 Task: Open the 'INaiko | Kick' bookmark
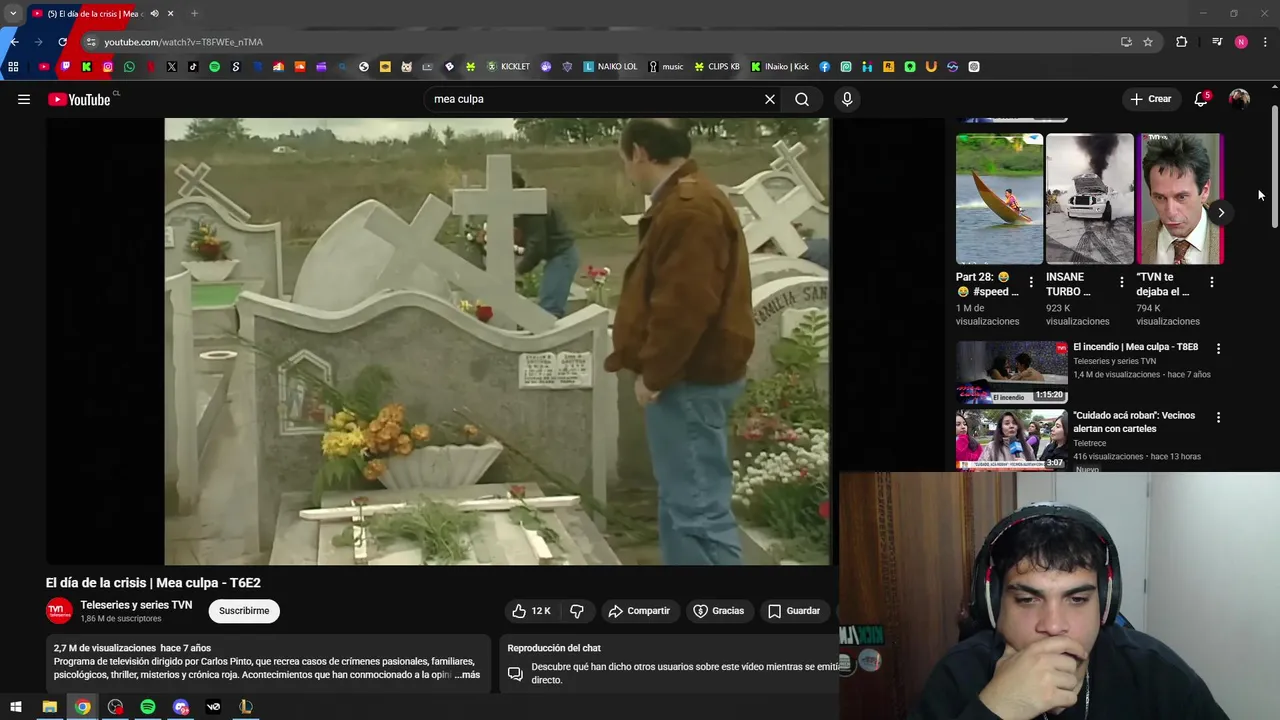tap(780, 67)
